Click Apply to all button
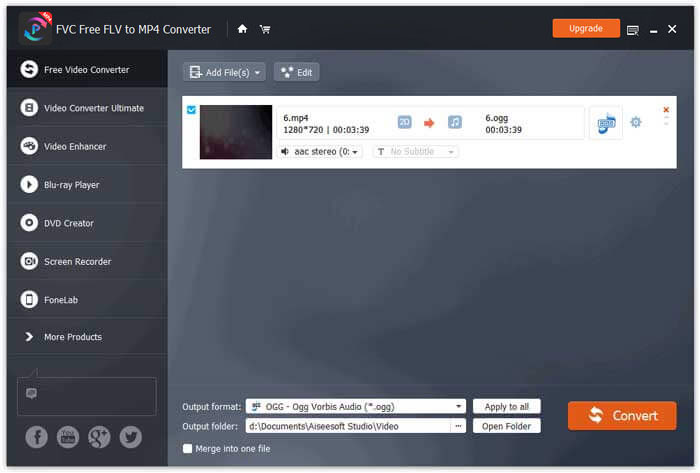The height and width of the screenshot is (473, 700). tap(507, 407)
